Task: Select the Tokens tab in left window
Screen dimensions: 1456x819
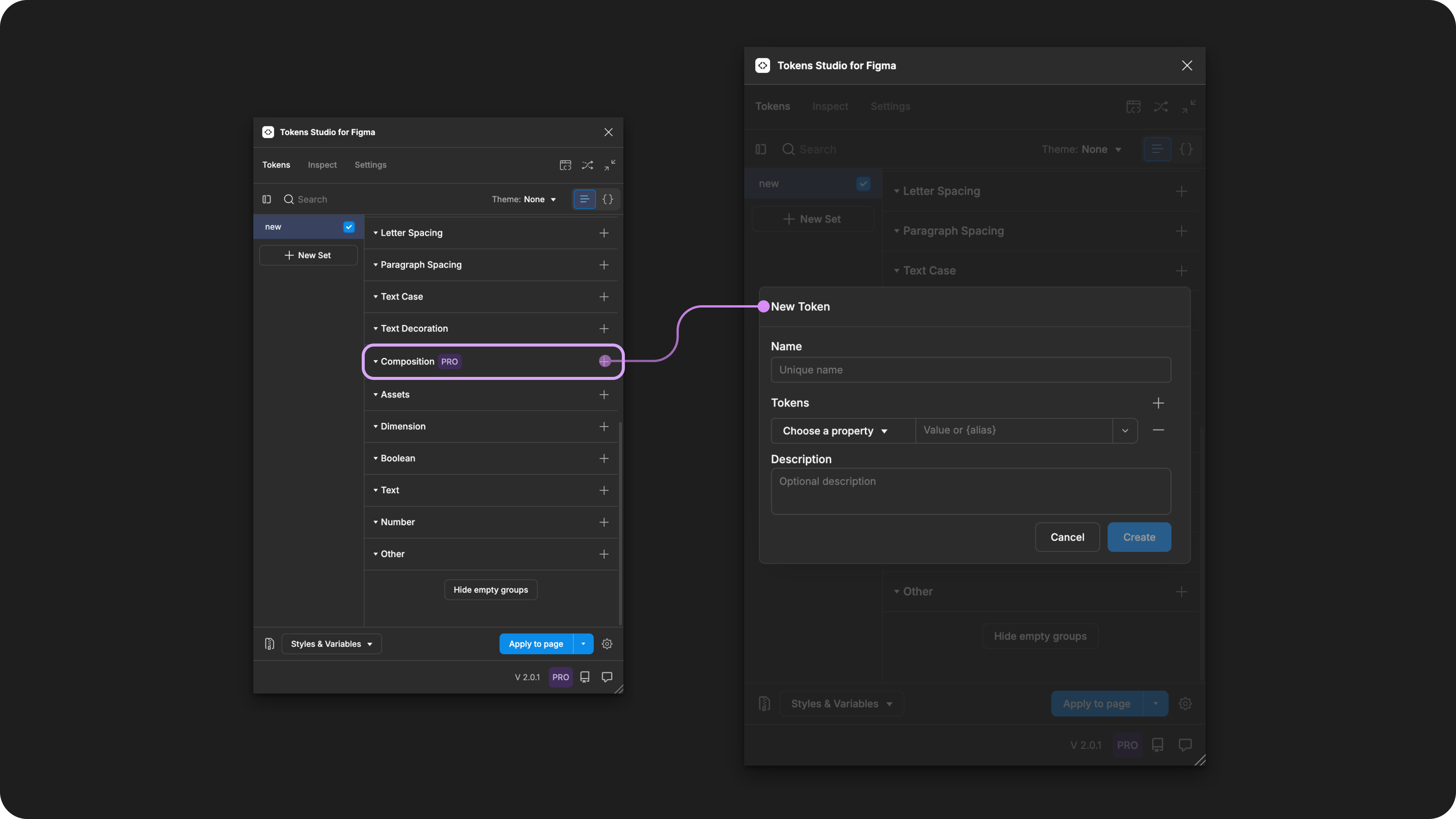Action: click(276, 165)
